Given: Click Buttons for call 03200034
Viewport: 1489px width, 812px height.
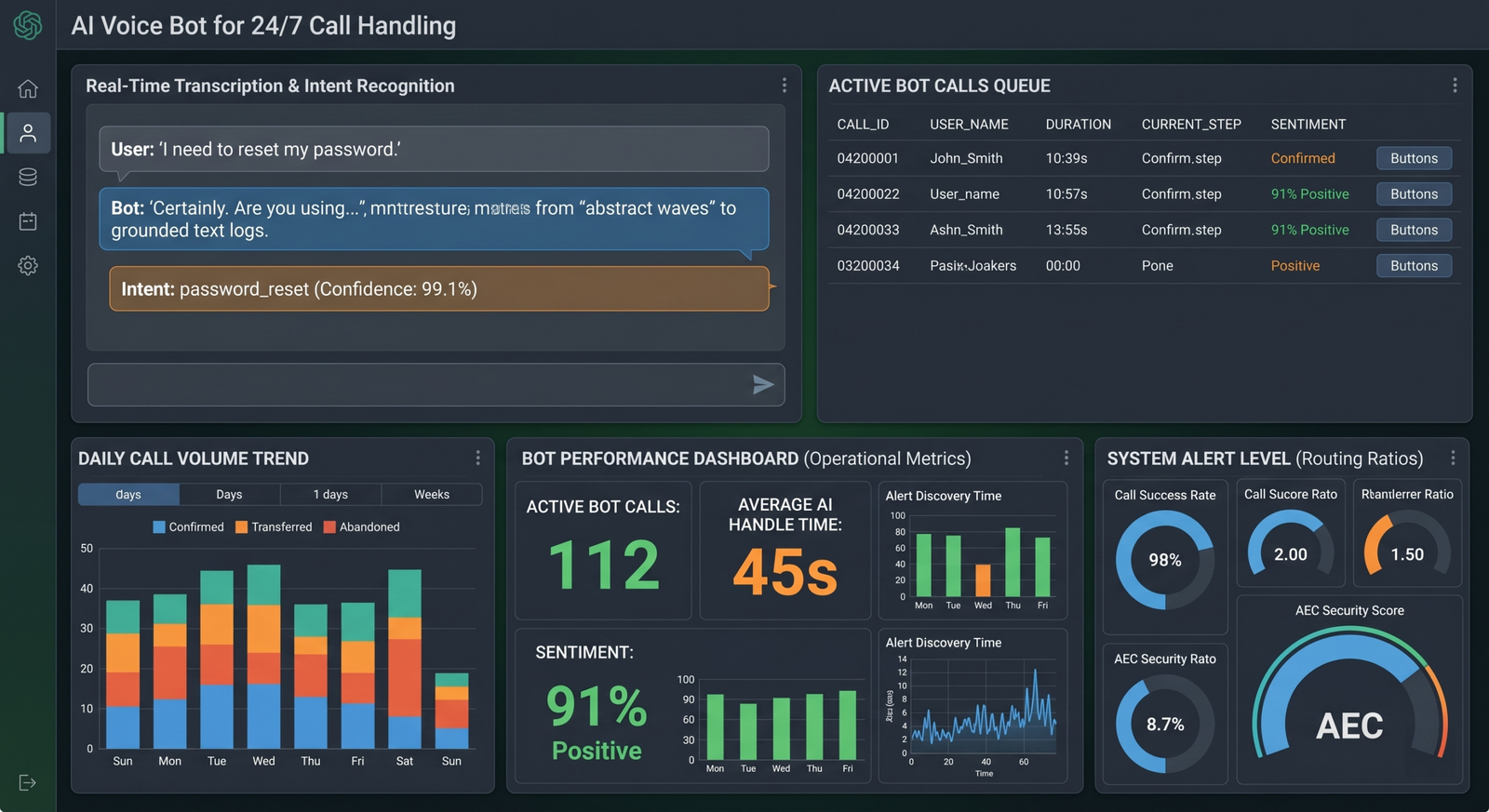Looking at the screenshot, I should (1414, 266).
